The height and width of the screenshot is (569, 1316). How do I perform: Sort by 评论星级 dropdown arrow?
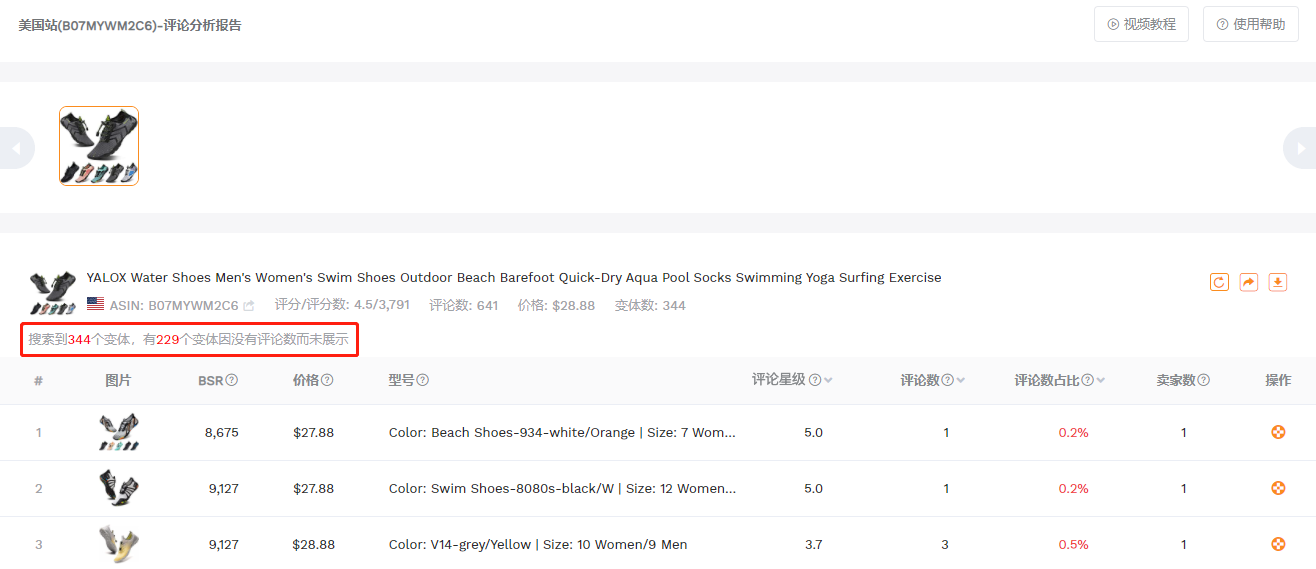829,380
